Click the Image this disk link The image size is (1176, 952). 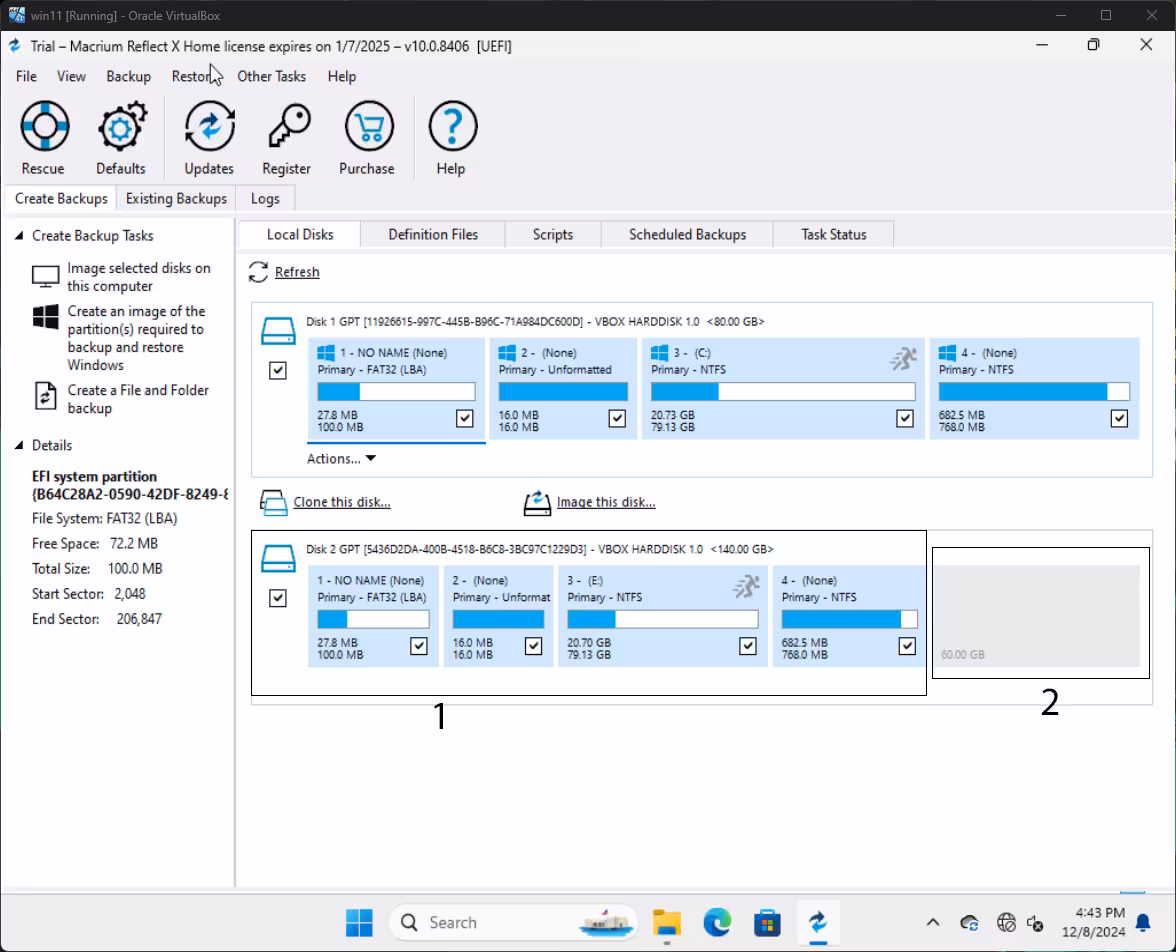[x=606, y=503]
